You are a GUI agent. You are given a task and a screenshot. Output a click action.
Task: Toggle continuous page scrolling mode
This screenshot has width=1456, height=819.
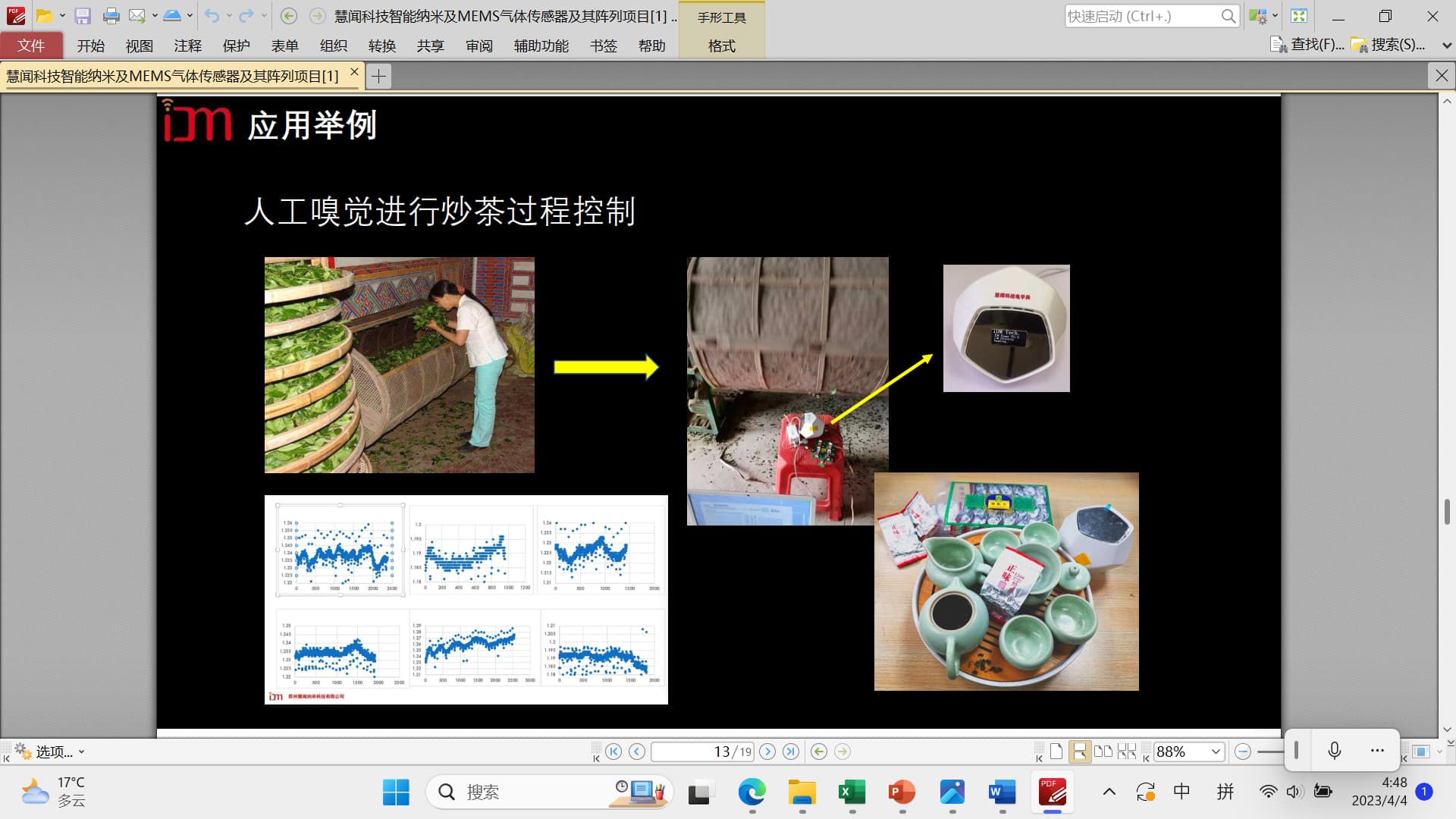coord(1079,752)
